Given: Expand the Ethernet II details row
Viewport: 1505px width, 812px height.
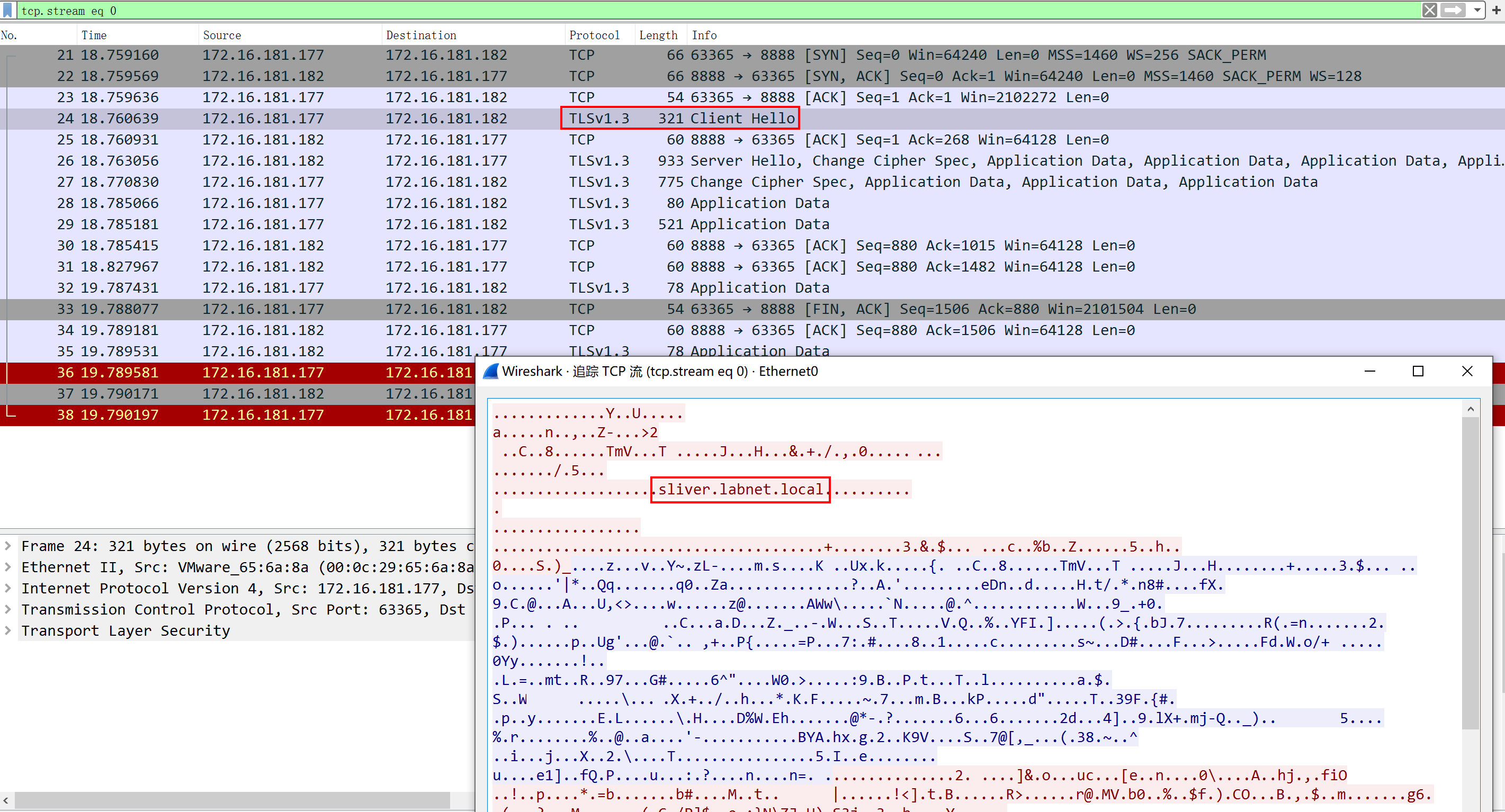Looking at the screenshot, I should [x=8, y=566].
